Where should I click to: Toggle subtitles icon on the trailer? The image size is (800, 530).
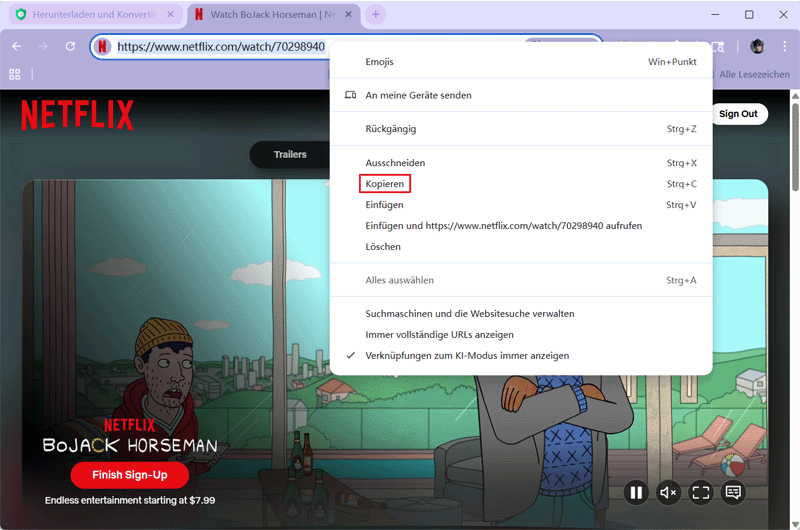(733, 492)
